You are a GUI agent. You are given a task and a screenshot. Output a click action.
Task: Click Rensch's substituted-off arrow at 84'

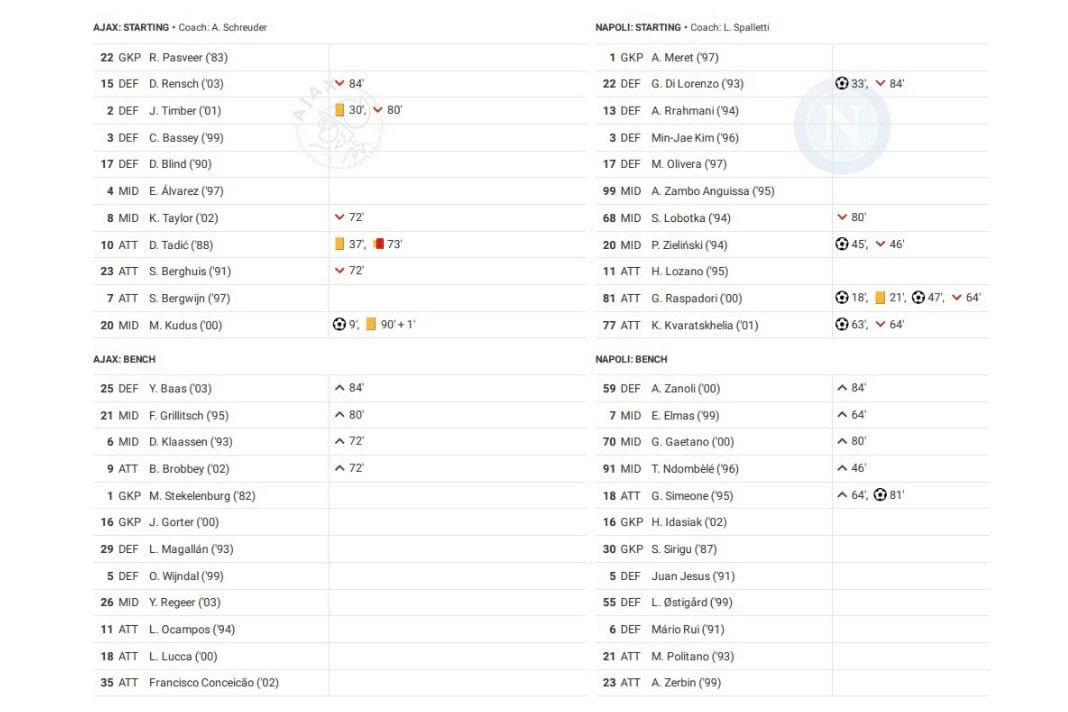tap(340, 84)
